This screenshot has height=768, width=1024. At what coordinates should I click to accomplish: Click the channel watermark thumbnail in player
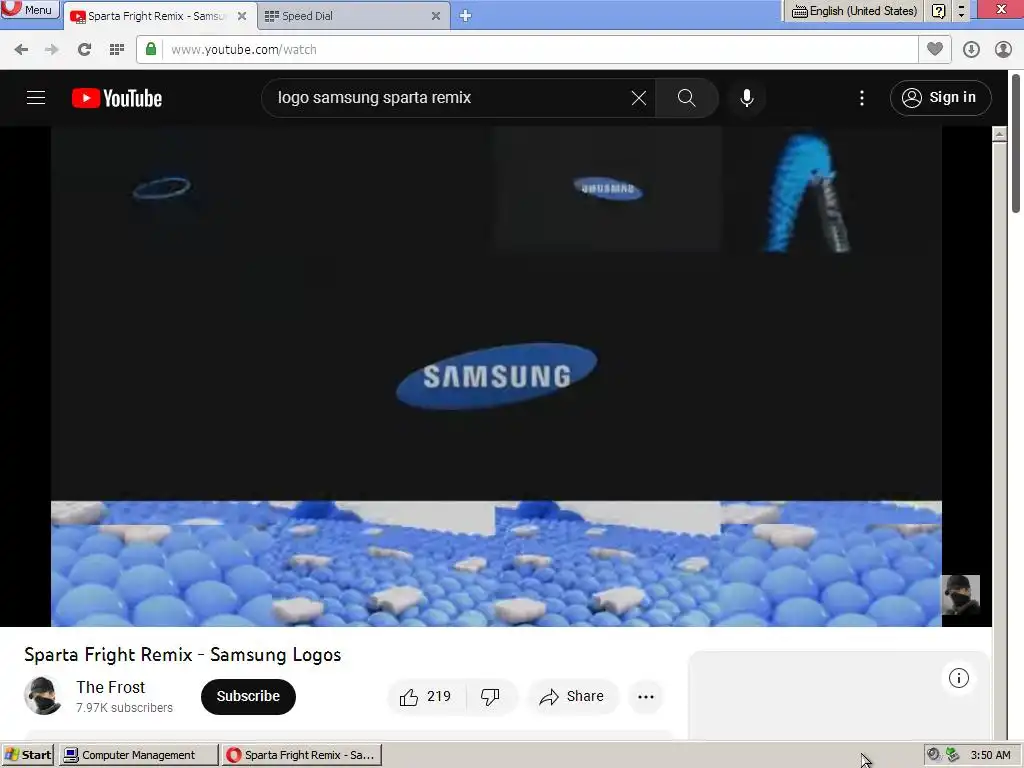click(961, 595)
